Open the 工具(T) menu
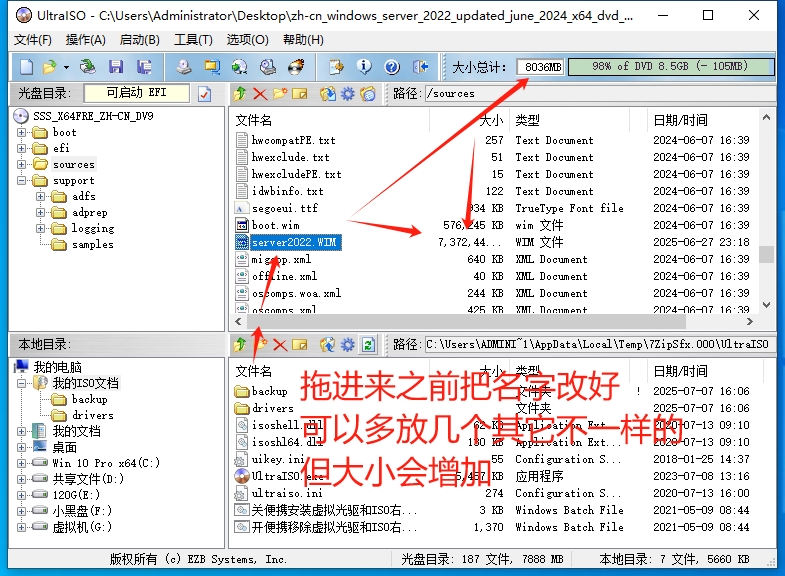 (192, 40)
